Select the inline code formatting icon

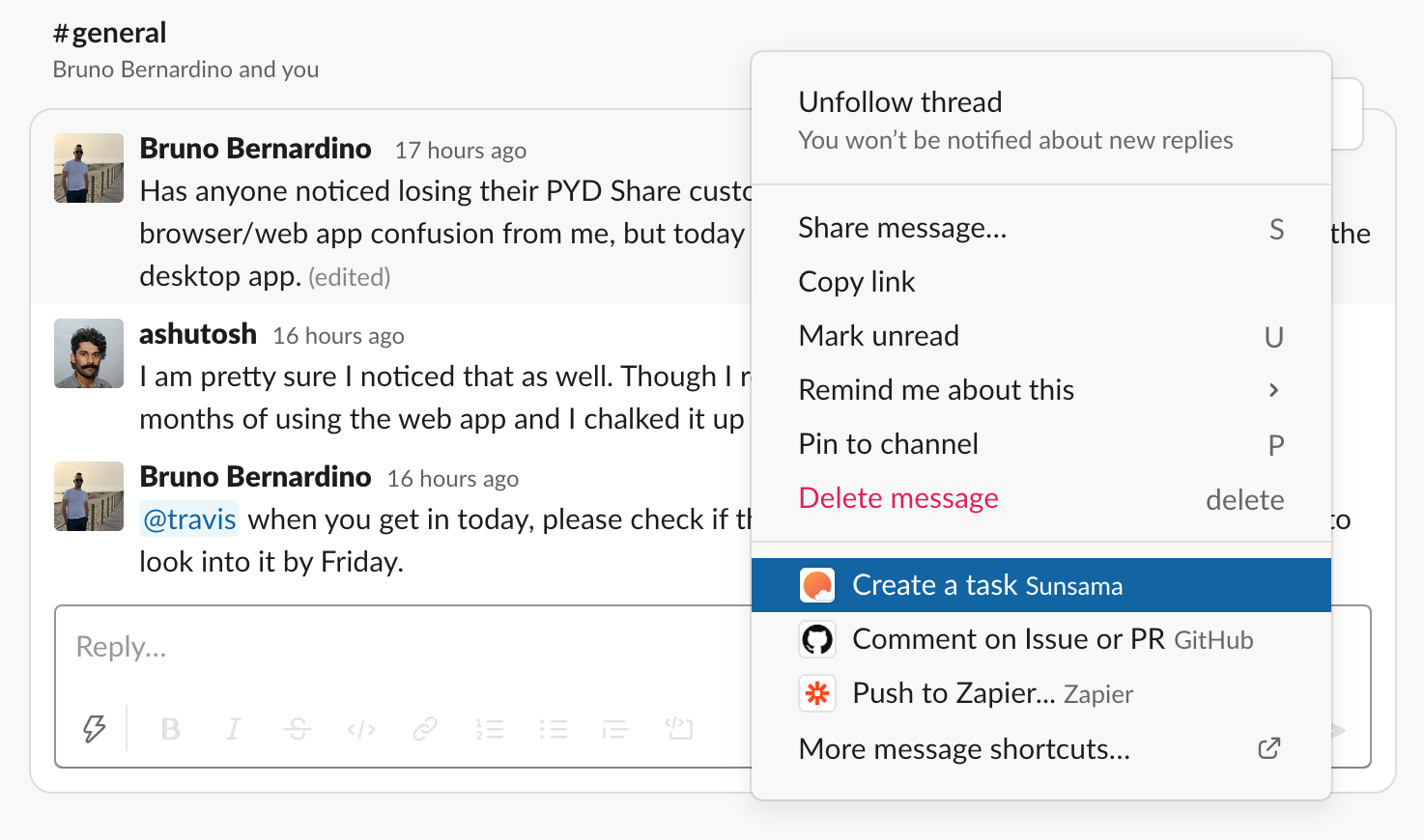(361, 729)
